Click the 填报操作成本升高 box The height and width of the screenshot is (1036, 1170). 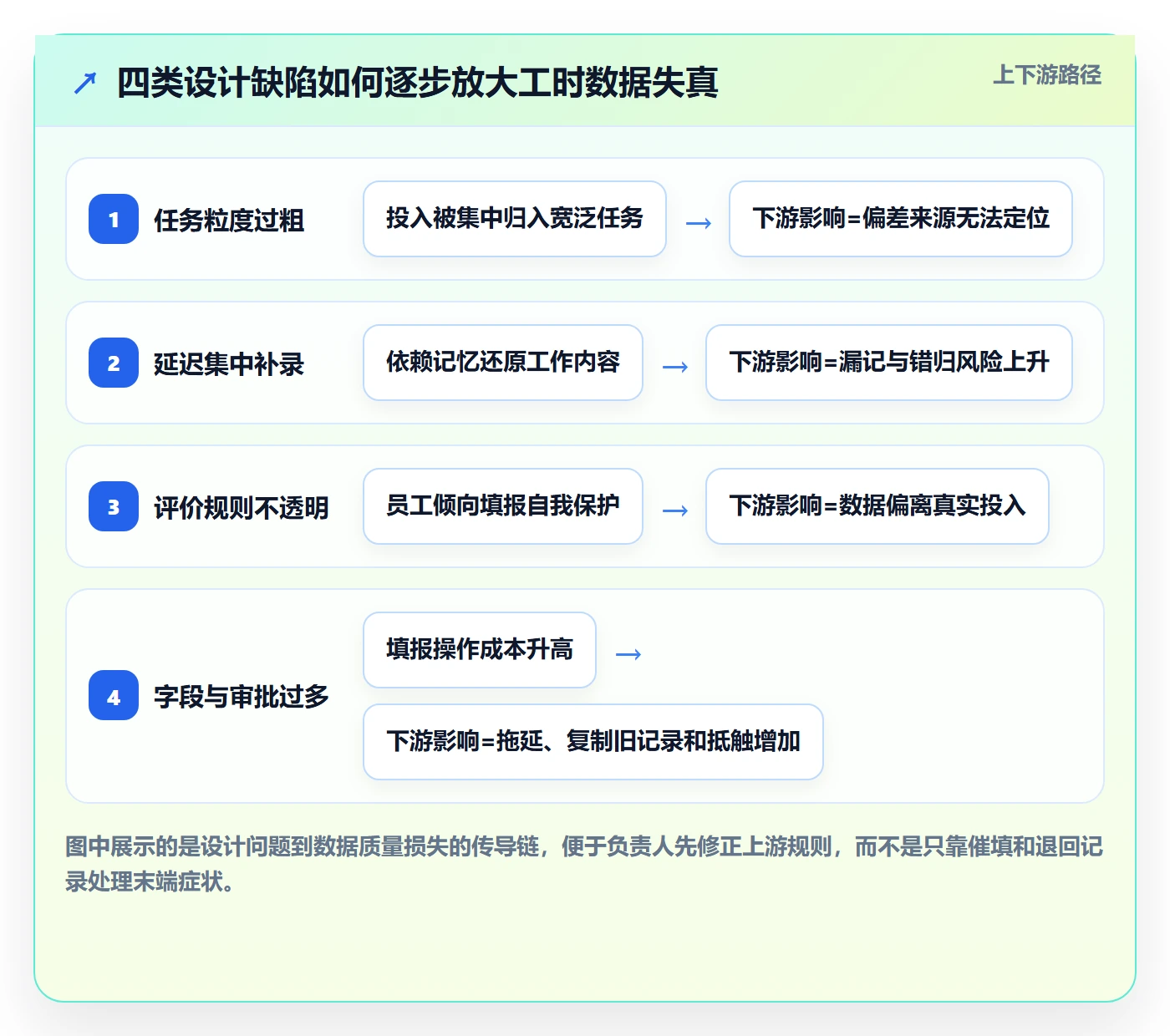tap(480, 650)
